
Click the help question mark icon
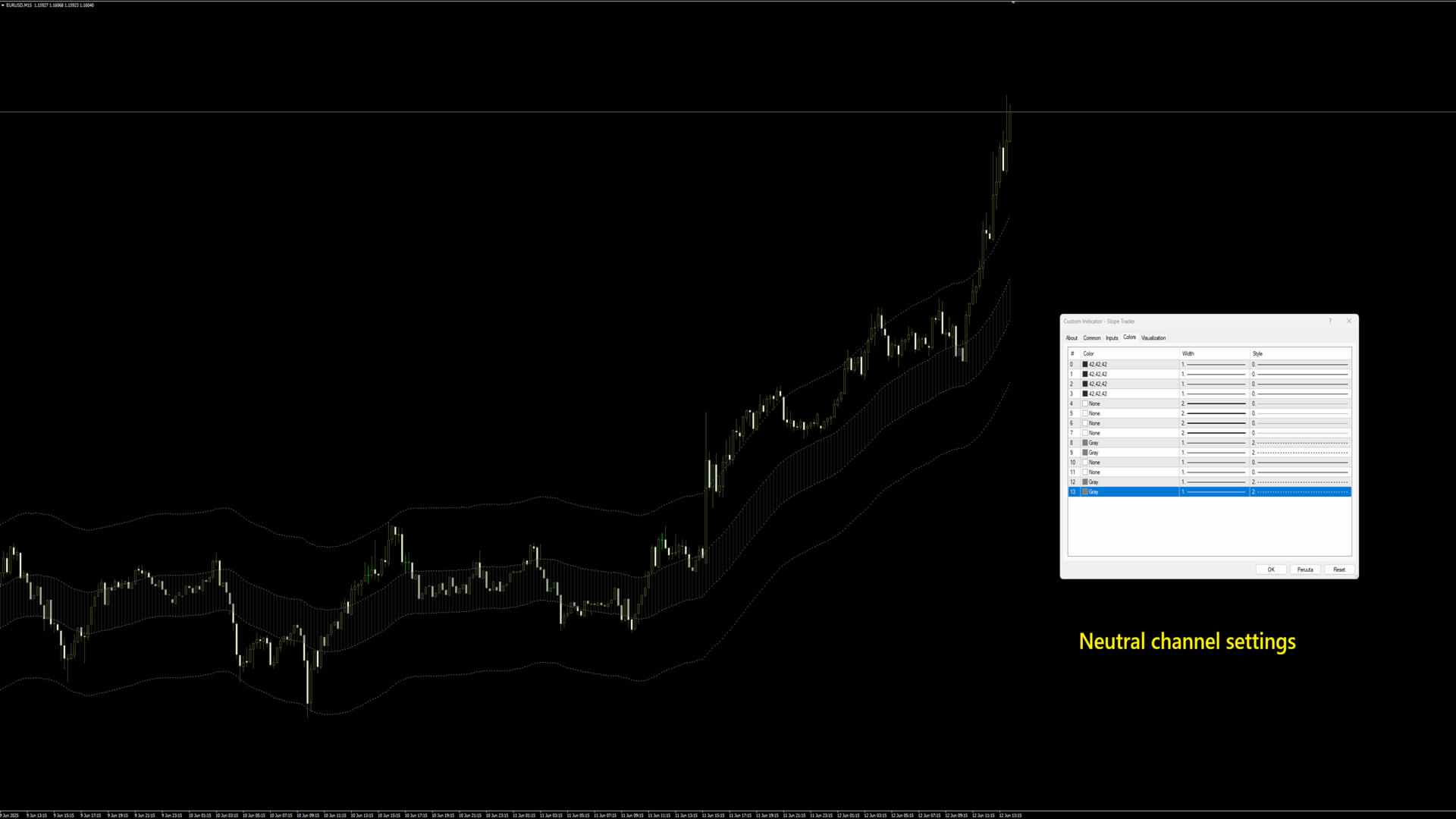tap(1329, 321)
